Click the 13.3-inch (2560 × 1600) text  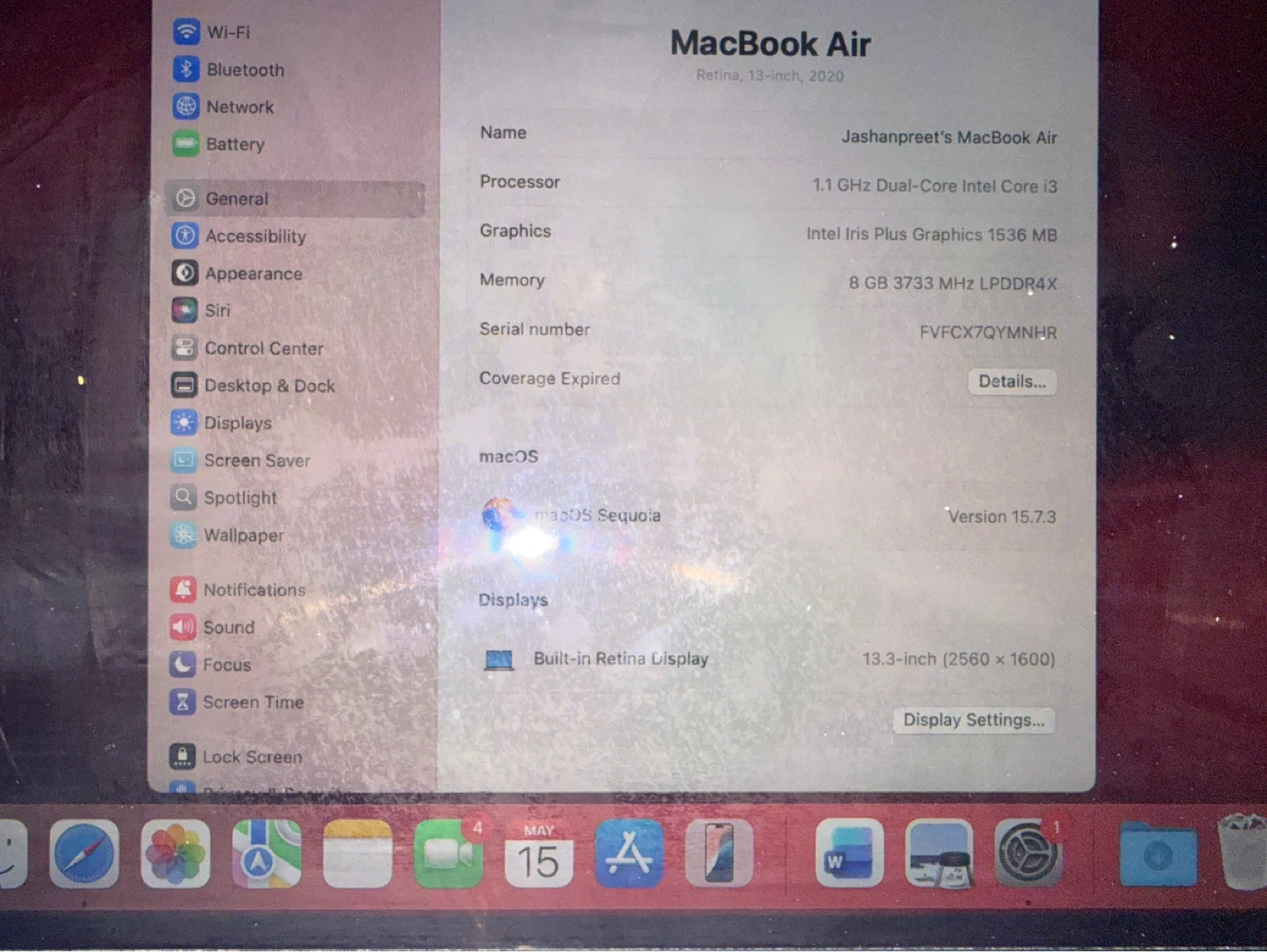pos(959,659)
